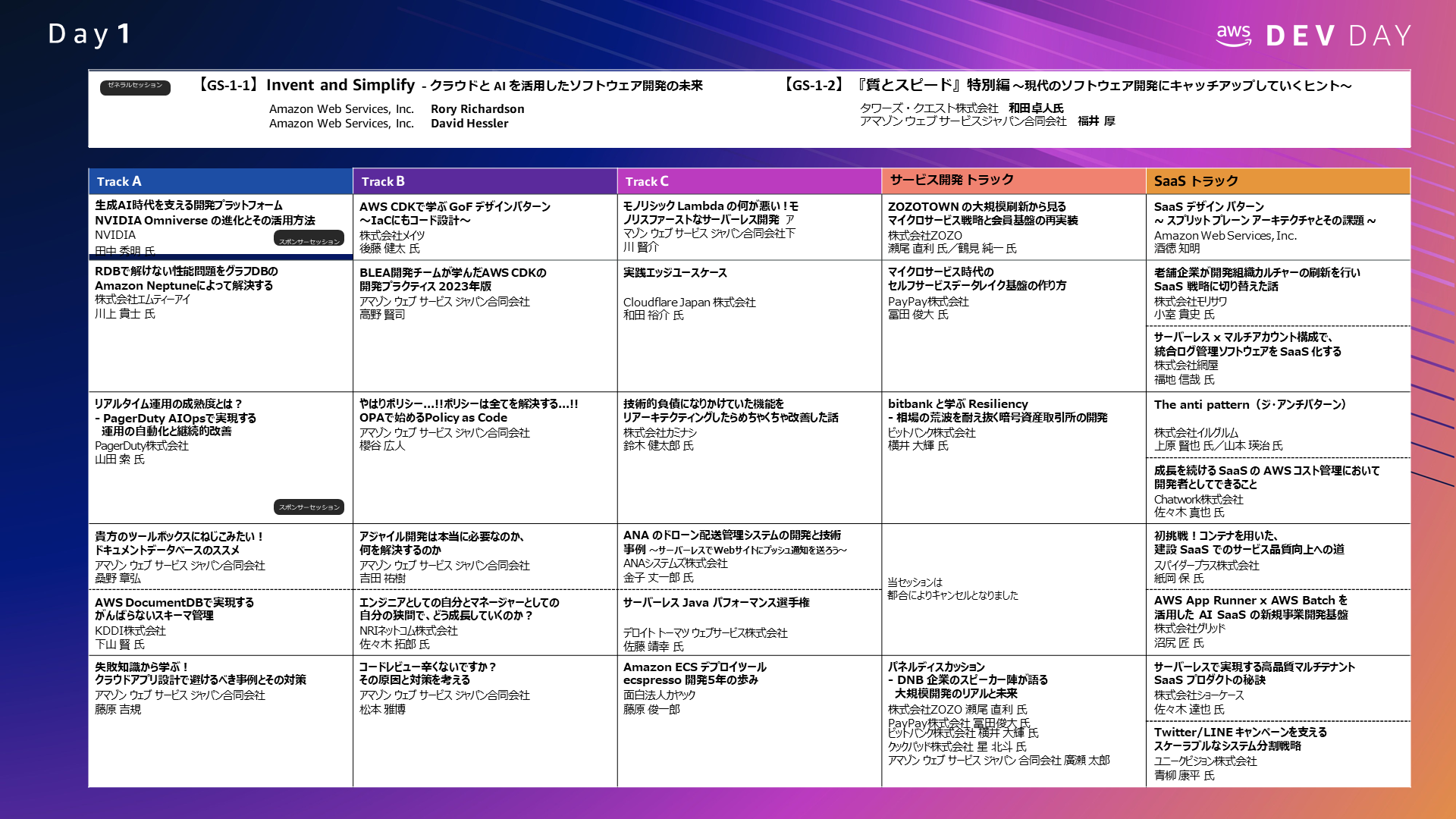Viewport: 1456px width, 819px height.
Task: Open GS-1-2 『質とスピード』特別編 session title
Action: (1067, 86)
